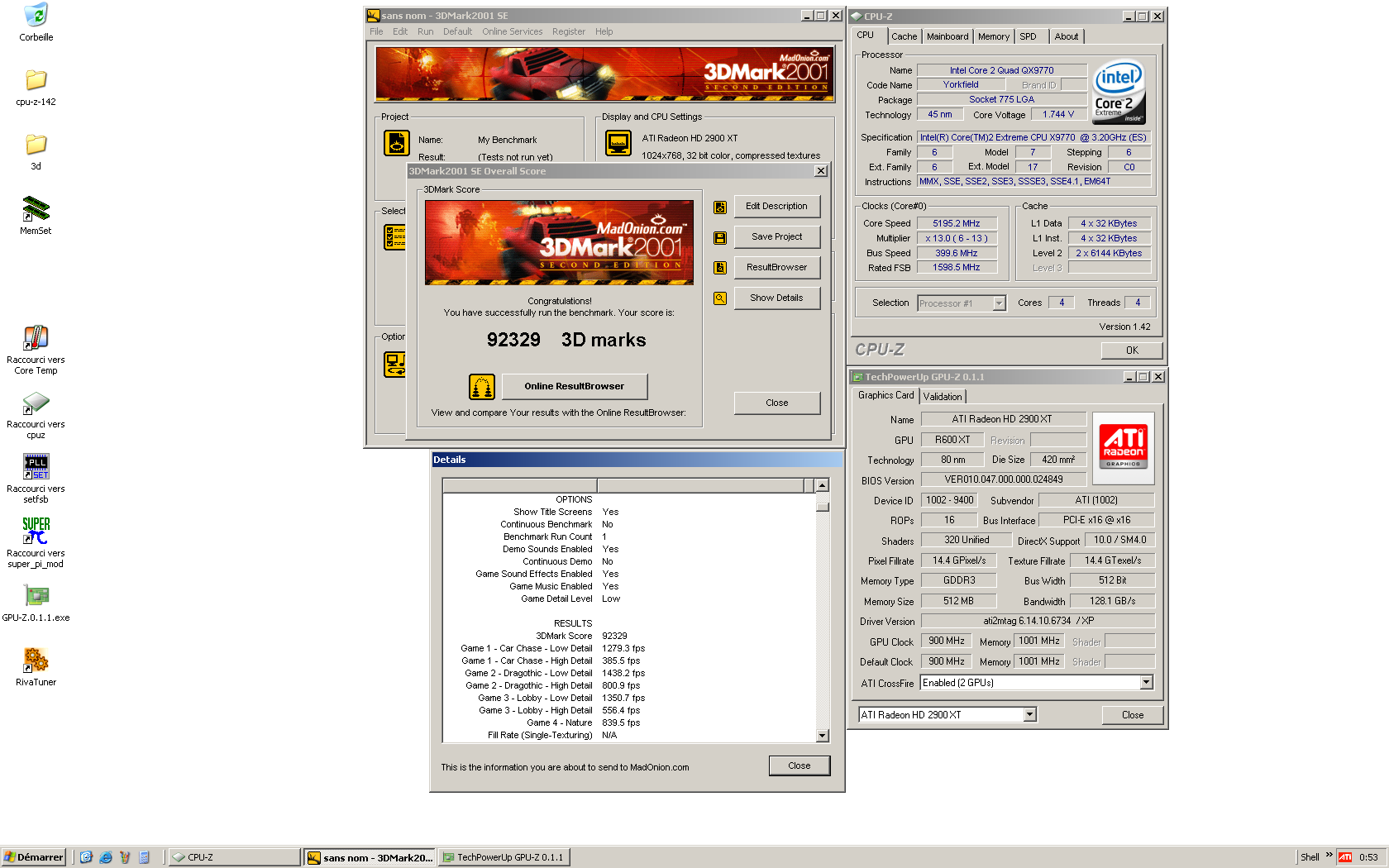The image size is (1389, 868).
Task: Open the Corbeille recycle bin icon
Action: 36,16
